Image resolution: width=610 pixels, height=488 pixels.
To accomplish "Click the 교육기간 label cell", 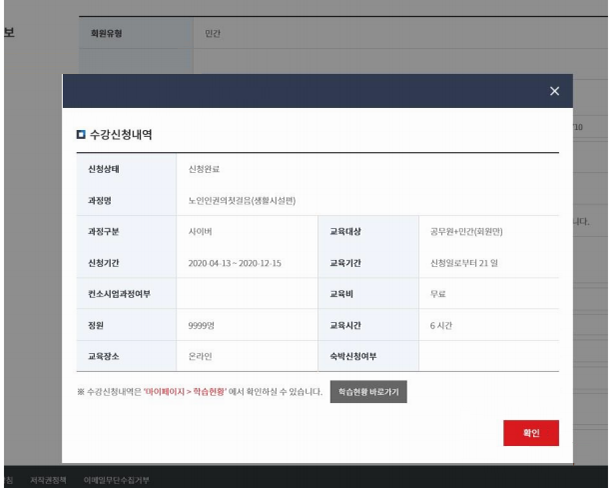I will pyautogui.click(x=368, y=263).
